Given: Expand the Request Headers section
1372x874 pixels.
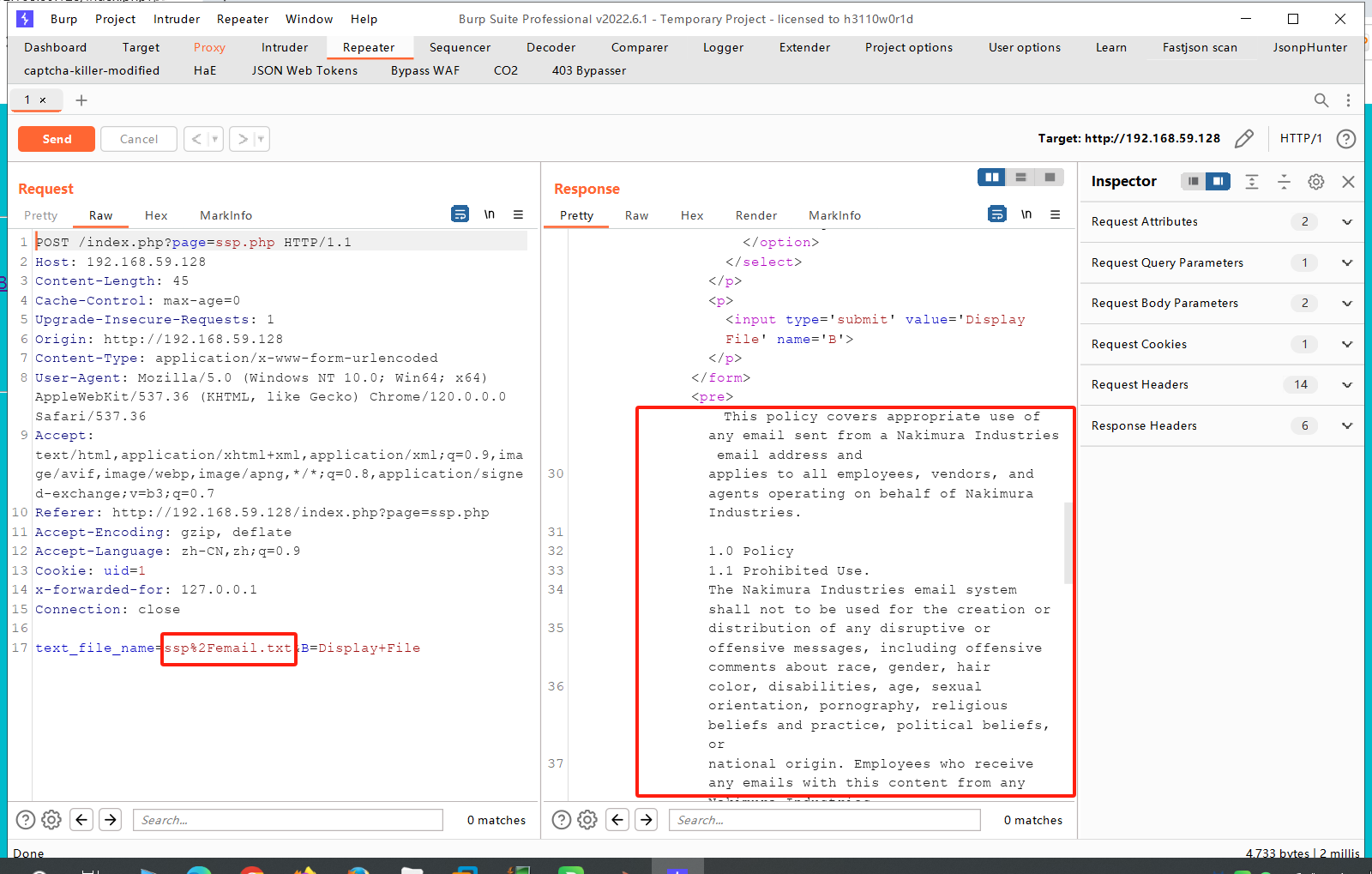Looking at the screenshot, I should (1346, 384).
